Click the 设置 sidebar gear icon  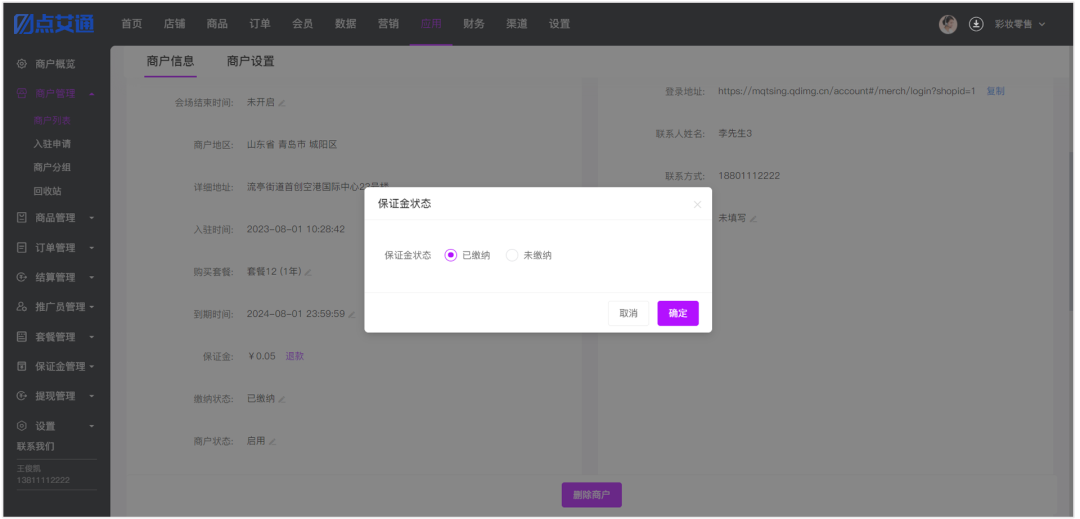[22, 426]
